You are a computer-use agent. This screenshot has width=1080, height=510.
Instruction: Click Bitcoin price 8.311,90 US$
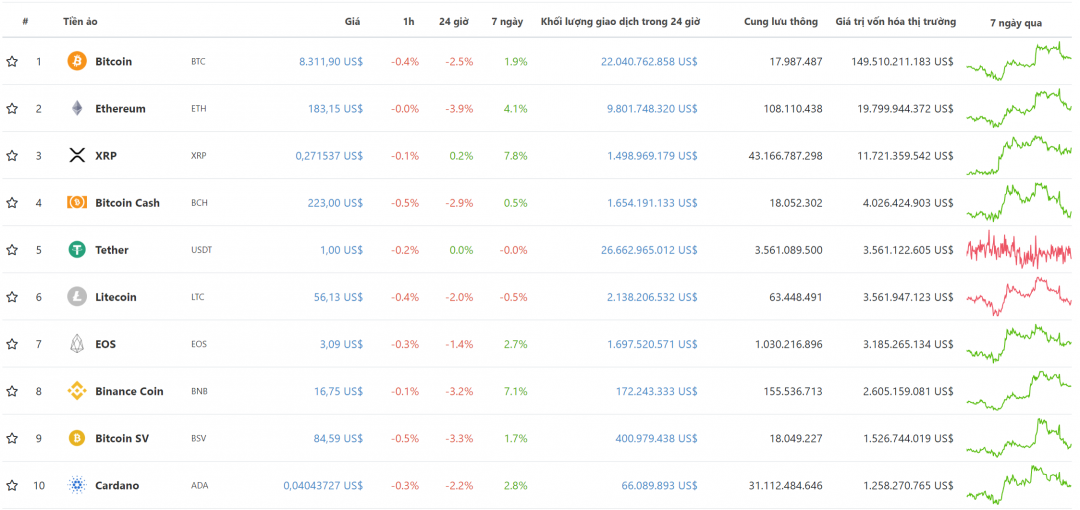[x=331, y=61]
